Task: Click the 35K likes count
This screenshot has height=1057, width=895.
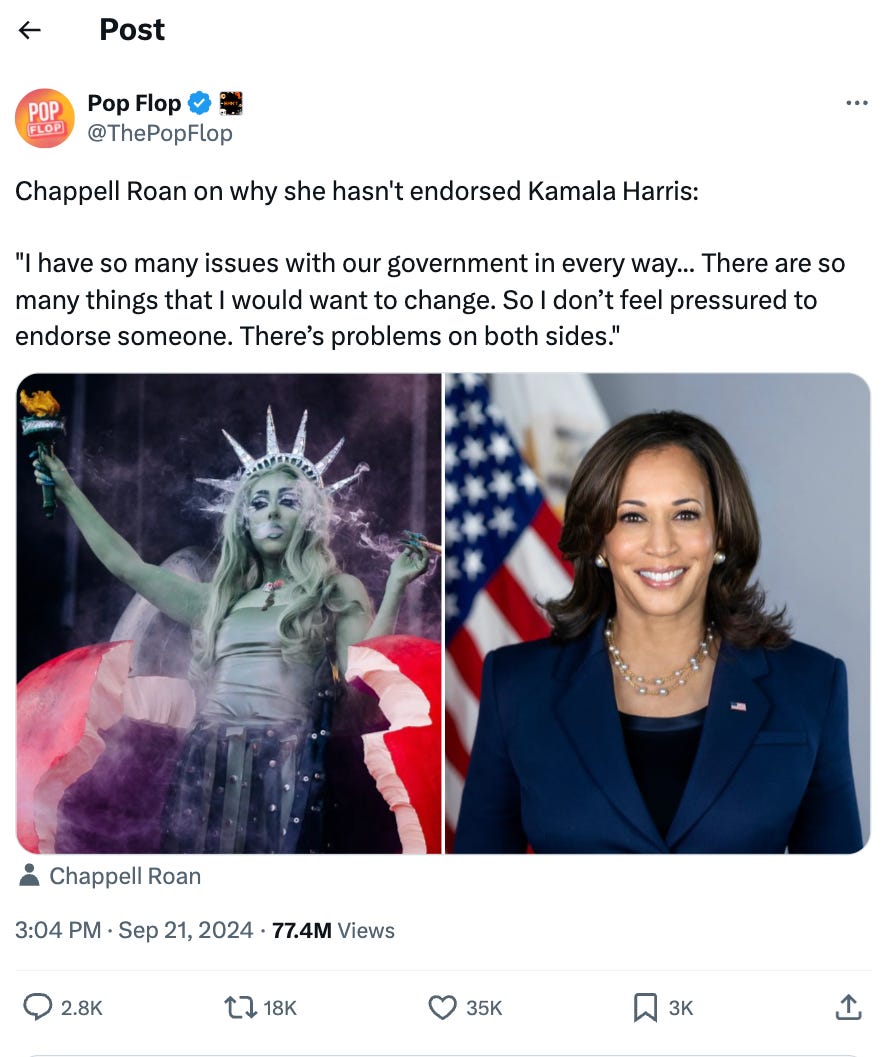Action: [x=484, y=1008]
